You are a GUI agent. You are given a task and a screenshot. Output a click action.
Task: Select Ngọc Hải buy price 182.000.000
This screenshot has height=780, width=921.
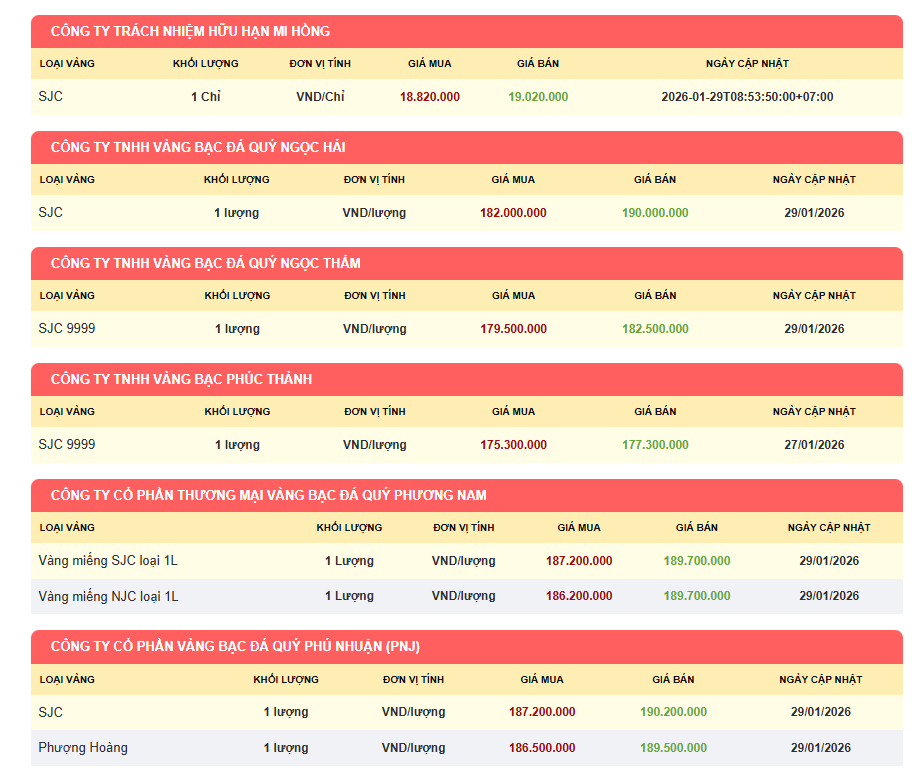coord(513,213)
